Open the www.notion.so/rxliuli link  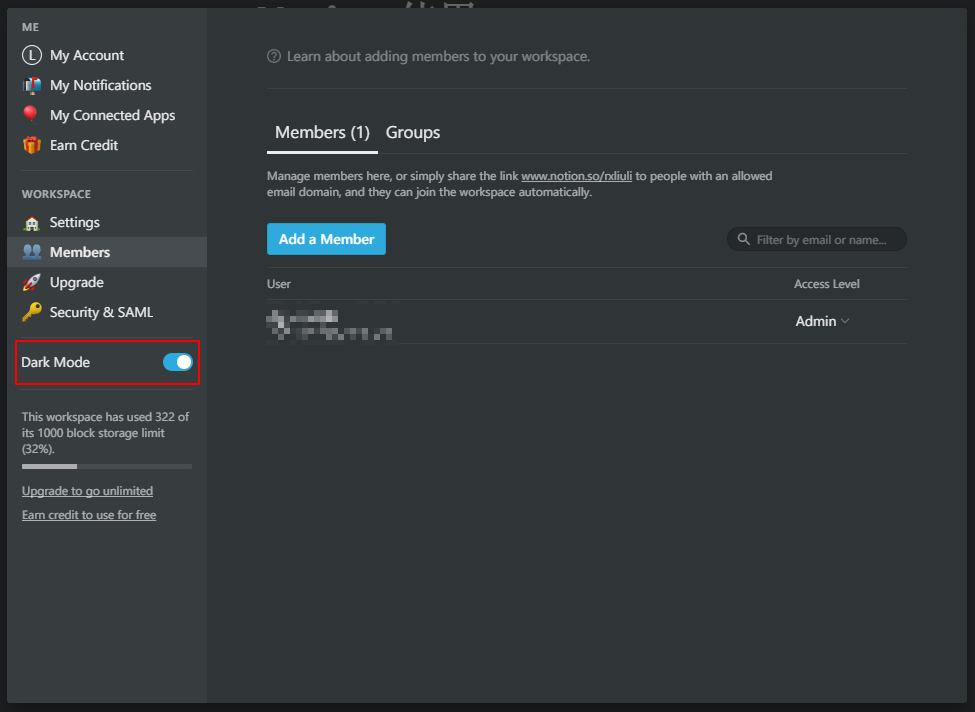[576, 176]
